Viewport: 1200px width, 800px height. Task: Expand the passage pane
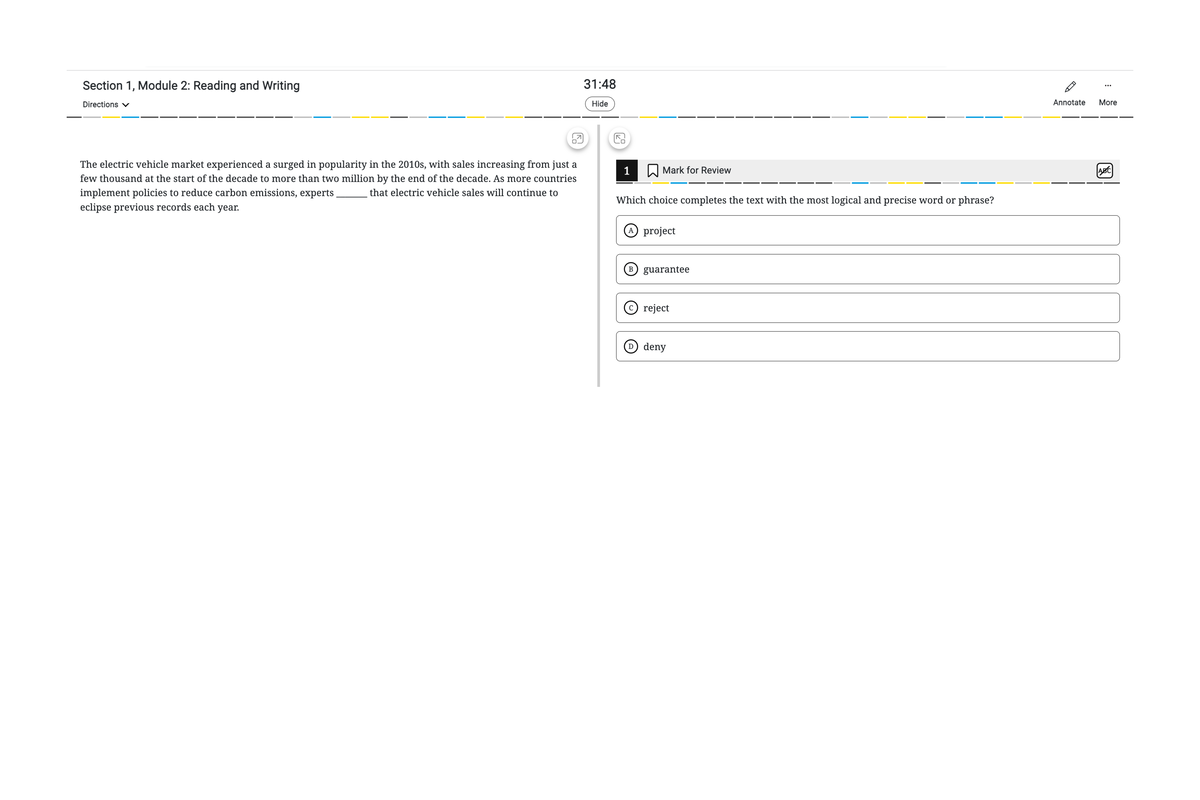pyautogui.click(x=576, y=139)
